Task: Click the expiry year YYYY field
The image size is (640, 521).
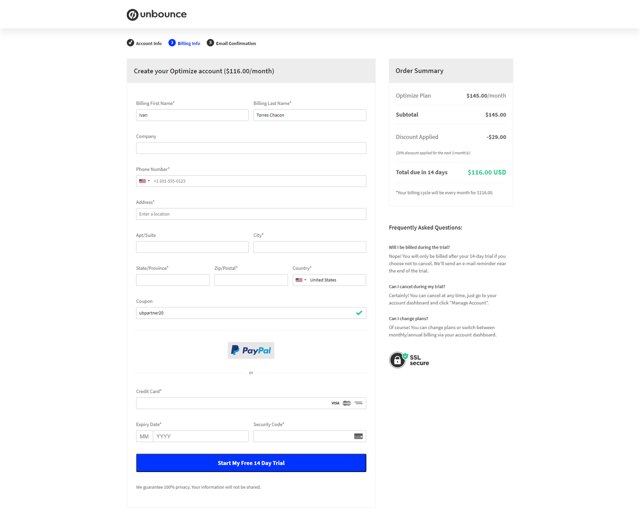Action: pos(200,436)
